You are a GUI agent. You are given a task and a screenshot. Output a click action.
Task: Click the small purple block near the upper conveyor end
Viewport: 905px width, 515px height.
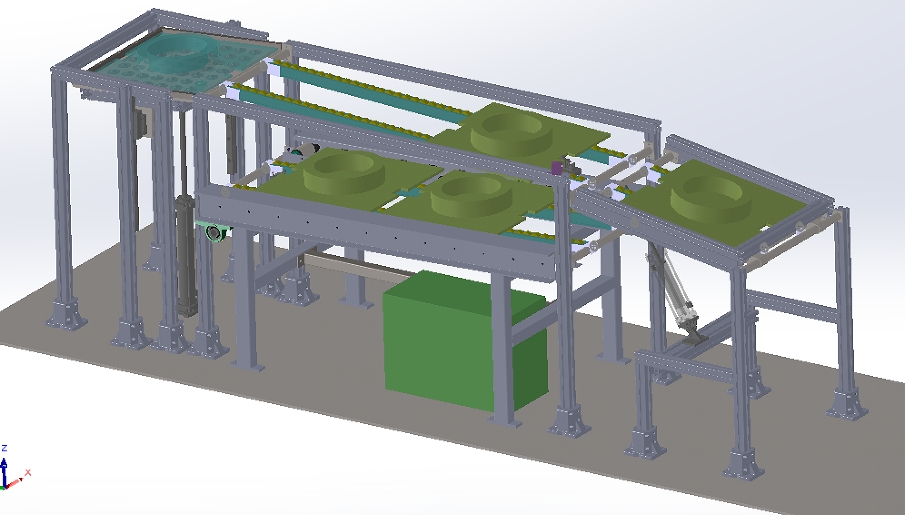pyautogui.click(x=557, y=168)
